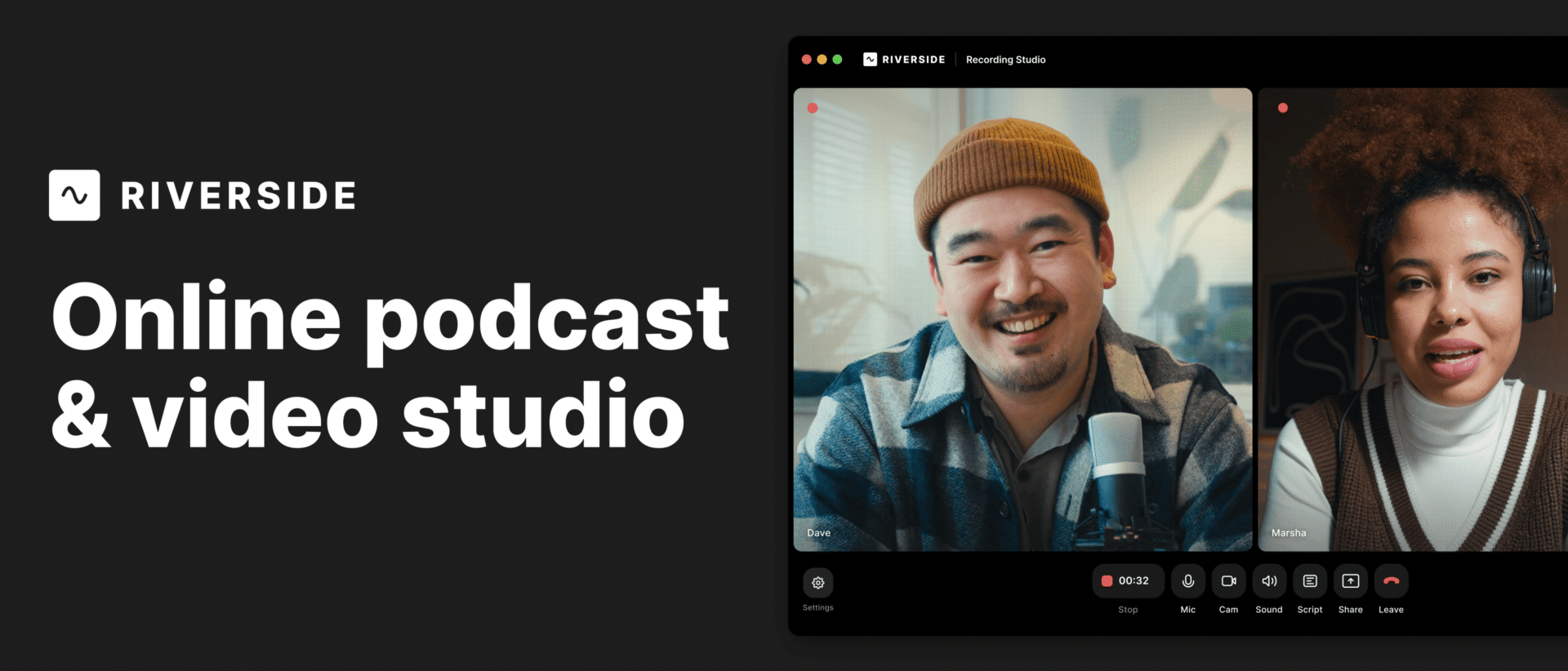
Task: Click the Marsha name label
Action: pyautogui.click(x=1289, y=533)
